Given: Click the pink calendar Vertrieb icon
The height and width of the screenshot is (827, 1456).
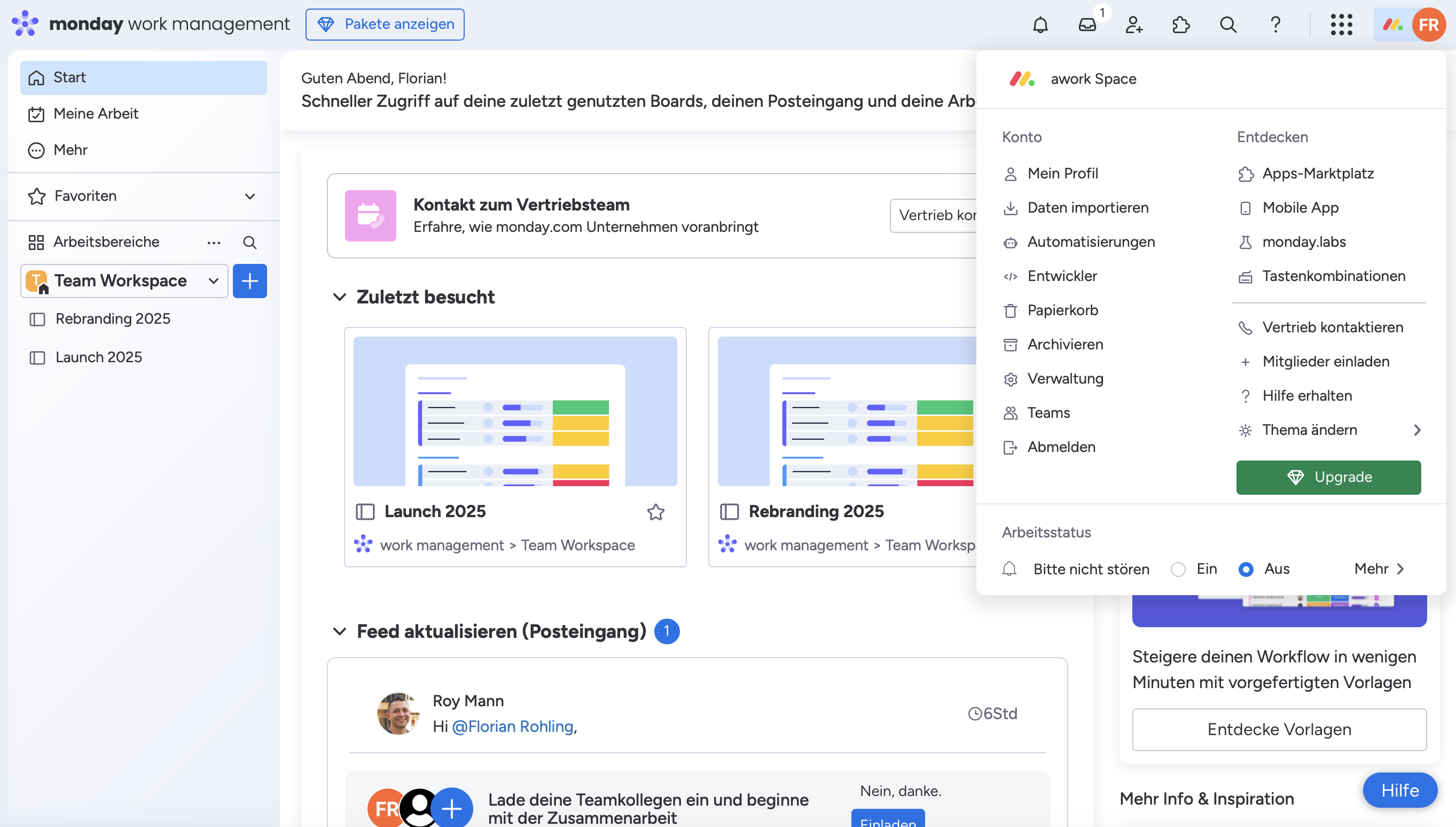Looking at the screenshot, I should [371, 216].
